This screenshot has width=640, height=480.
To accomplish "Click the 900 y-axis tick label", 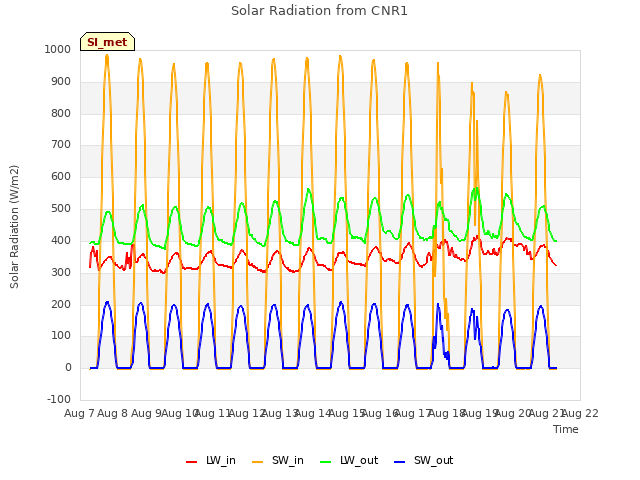I will [x=61, y=82].
